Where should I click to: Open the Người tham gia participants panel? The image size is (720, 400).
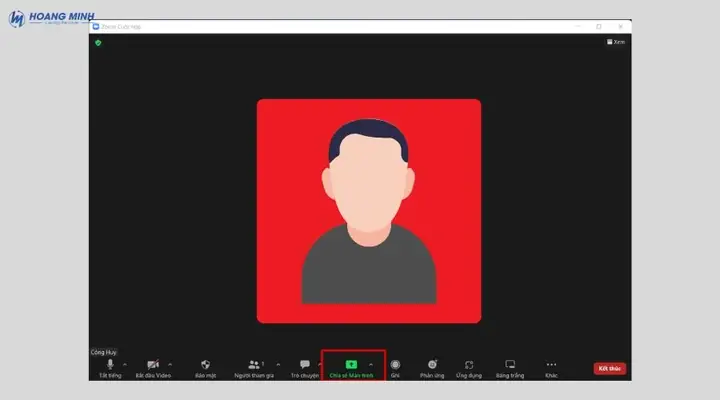click(254, 368)
